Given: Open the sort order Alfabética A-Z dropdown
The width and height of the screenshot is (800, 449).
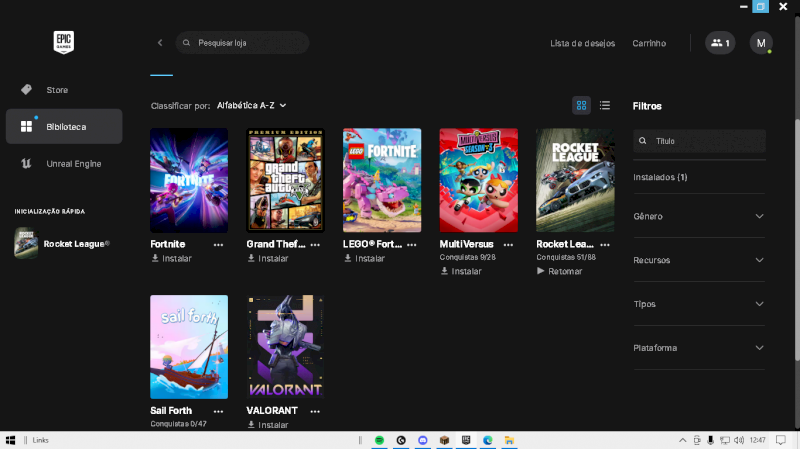Looking at the screenshot, I should point(252,105).
